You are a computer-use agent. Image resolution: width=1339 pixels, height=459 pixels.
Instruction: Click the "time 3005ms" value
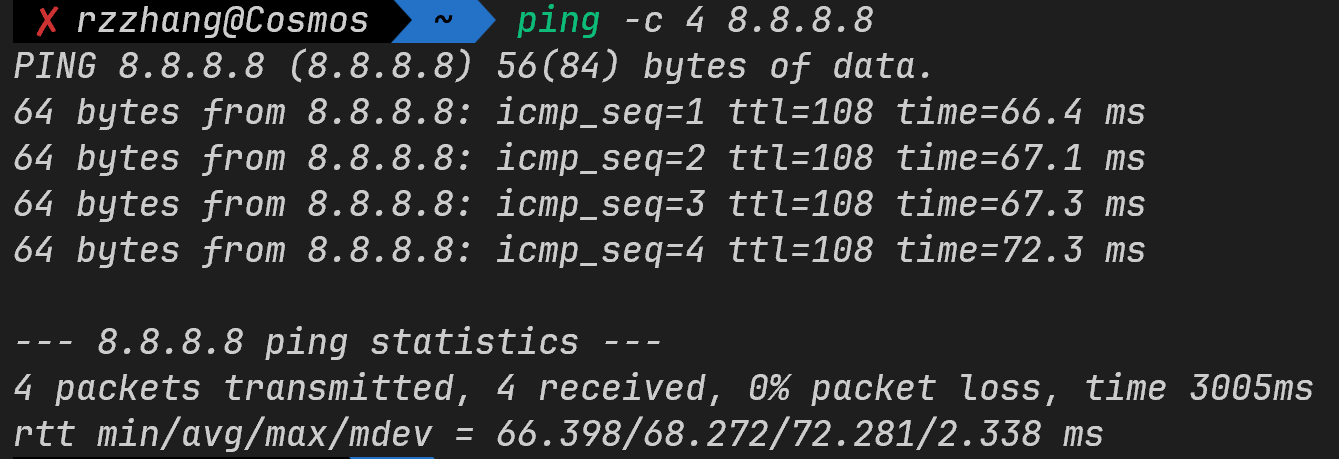pos(1198,388)
